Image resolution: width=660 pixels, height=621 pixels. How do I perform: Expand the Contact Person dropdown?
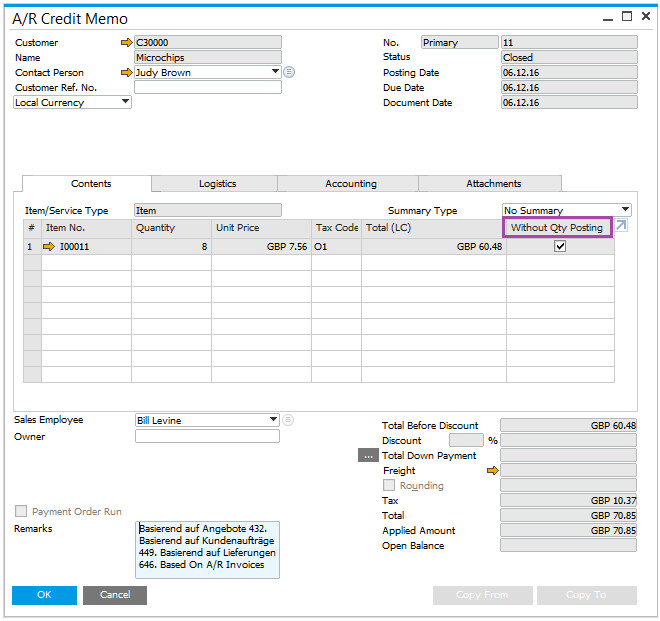tap(275, 72)
